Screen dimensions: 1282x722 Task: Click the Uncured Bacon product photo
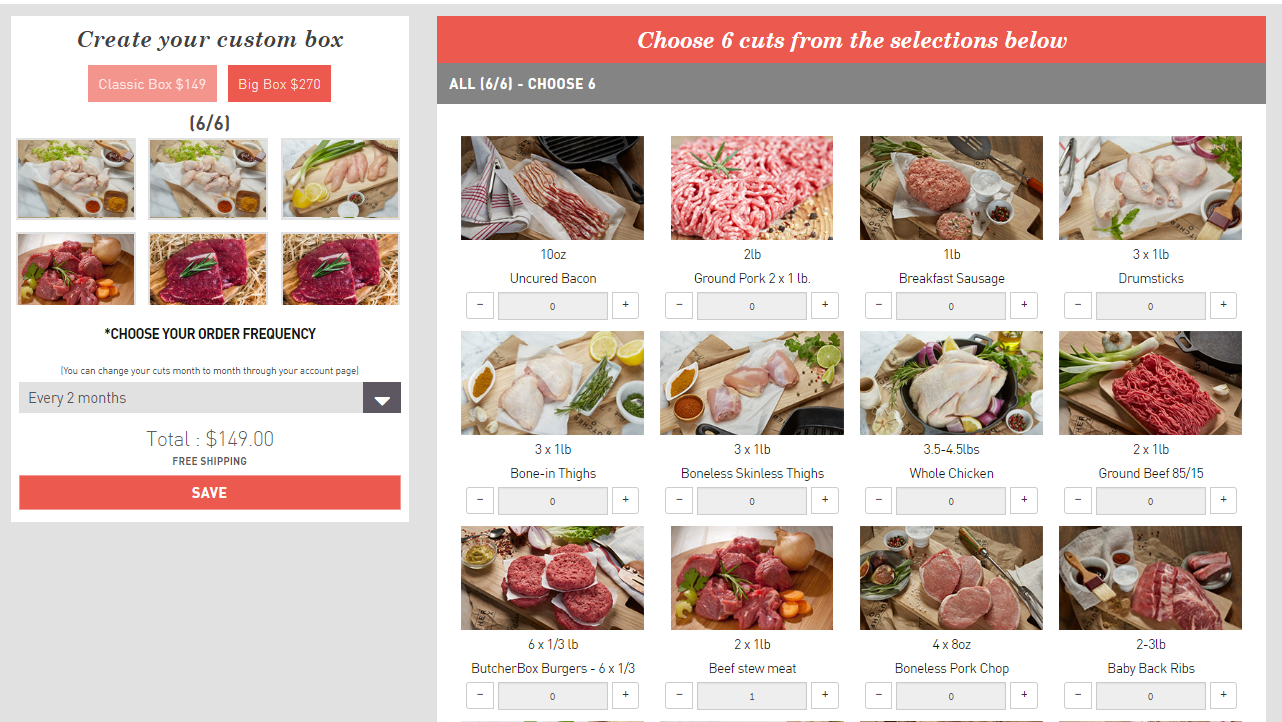pos(552,188)
